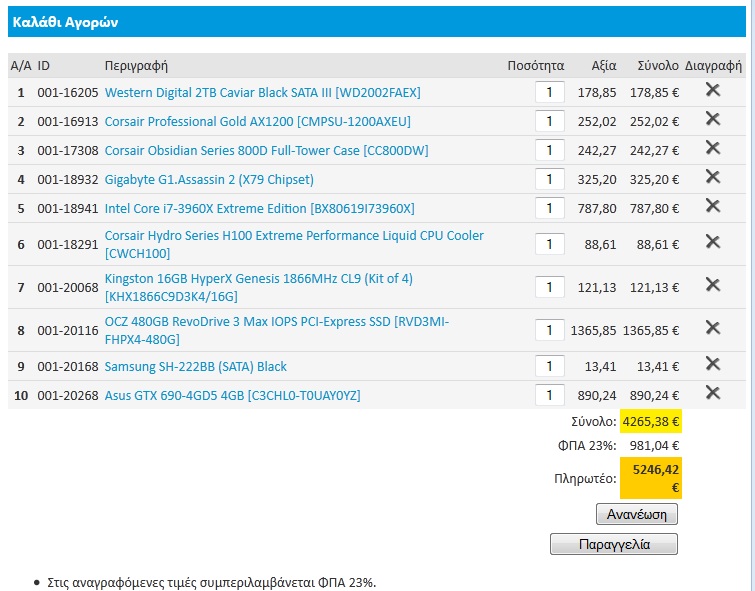This screenshot has height=591, width=755.
Task: Remove Corsair Hydro H100 cooler from cart
Action: tap(713, 241)
